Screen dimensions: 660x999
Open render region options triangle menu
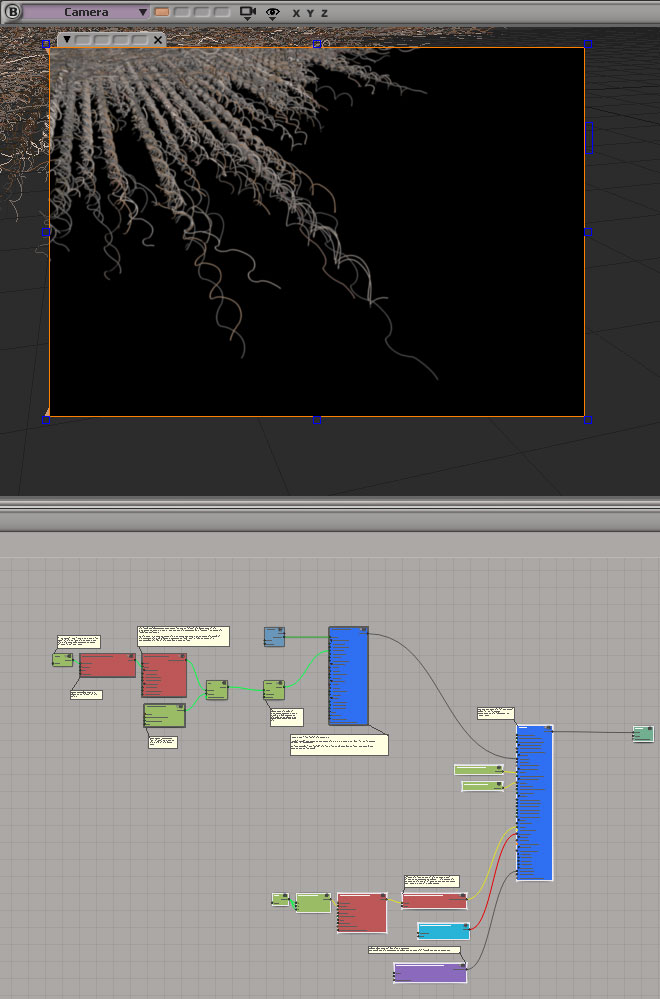tap(66, 41)
